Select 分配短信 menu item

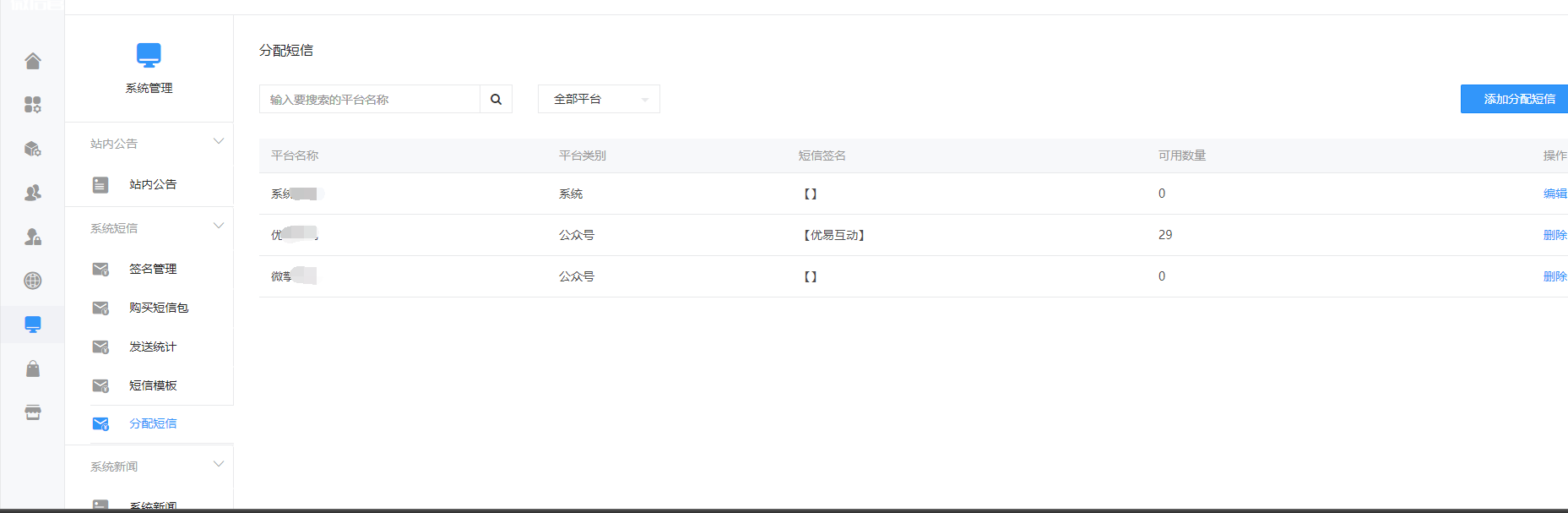pyautogui.click(x=153, y=423)
